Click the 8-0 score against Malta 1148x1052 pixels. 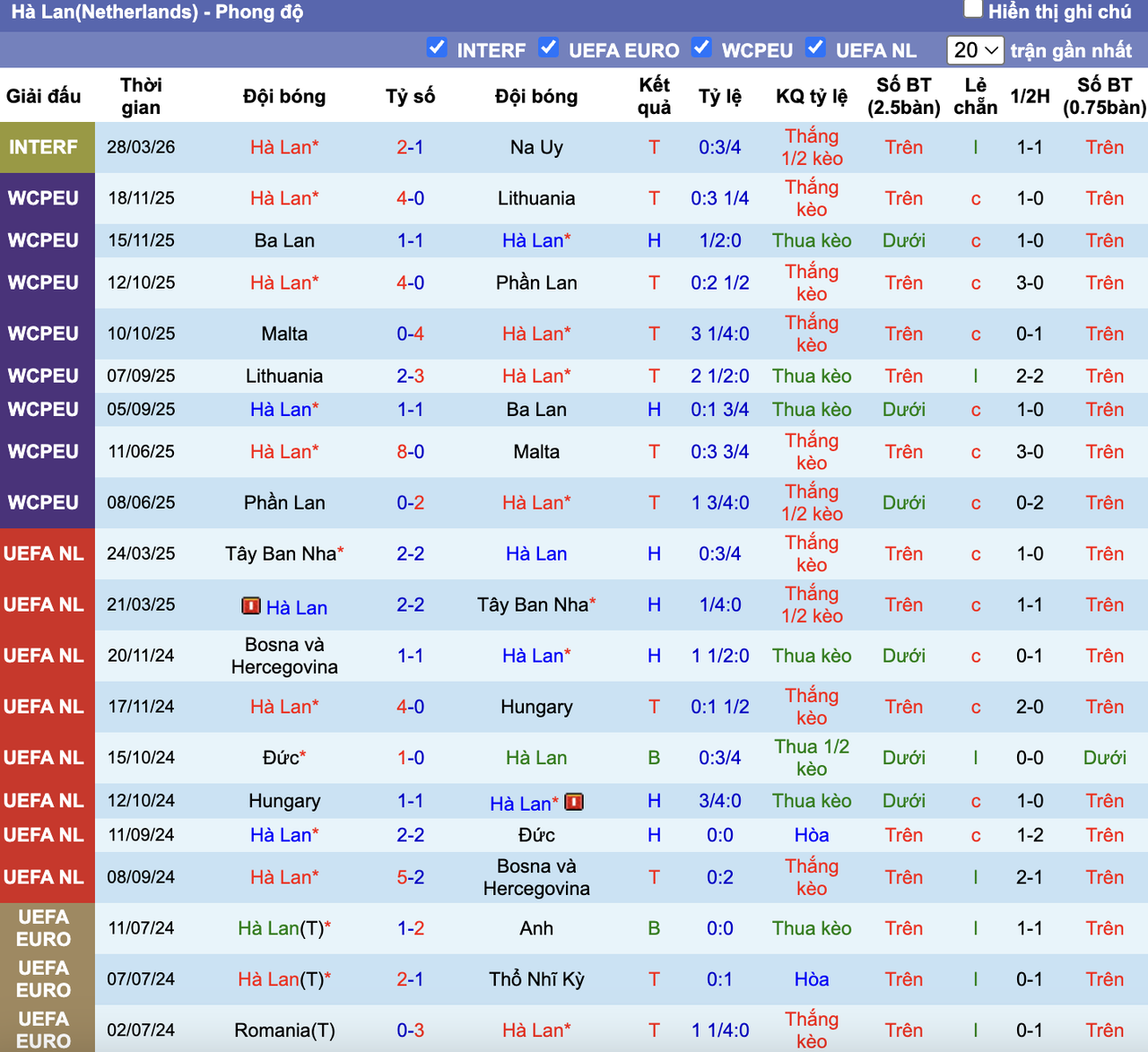pyautogui.click(x=410, y=452)
